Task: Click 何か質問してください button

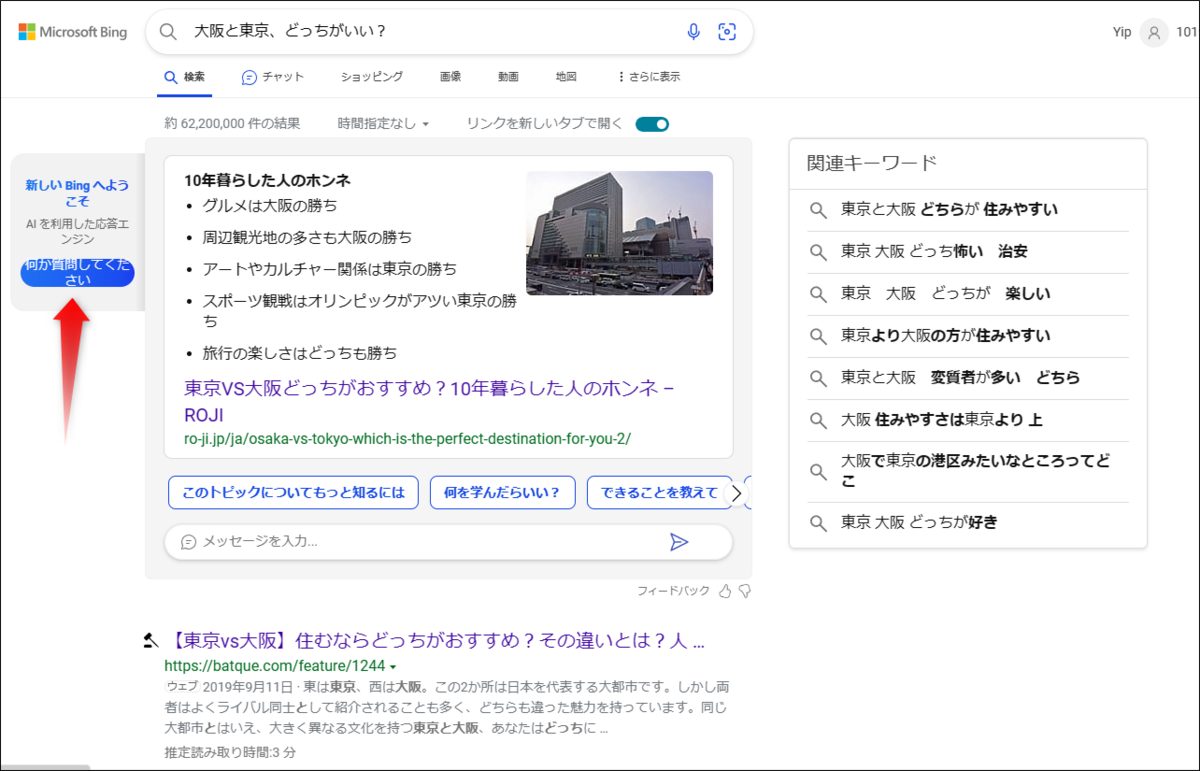Action: [78, 272]
